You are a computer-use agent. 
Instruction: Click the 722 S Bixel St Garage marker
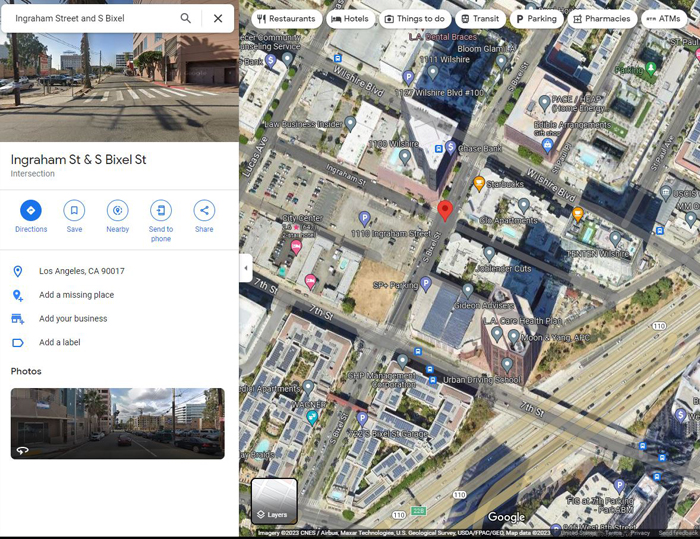coord(362,418)
